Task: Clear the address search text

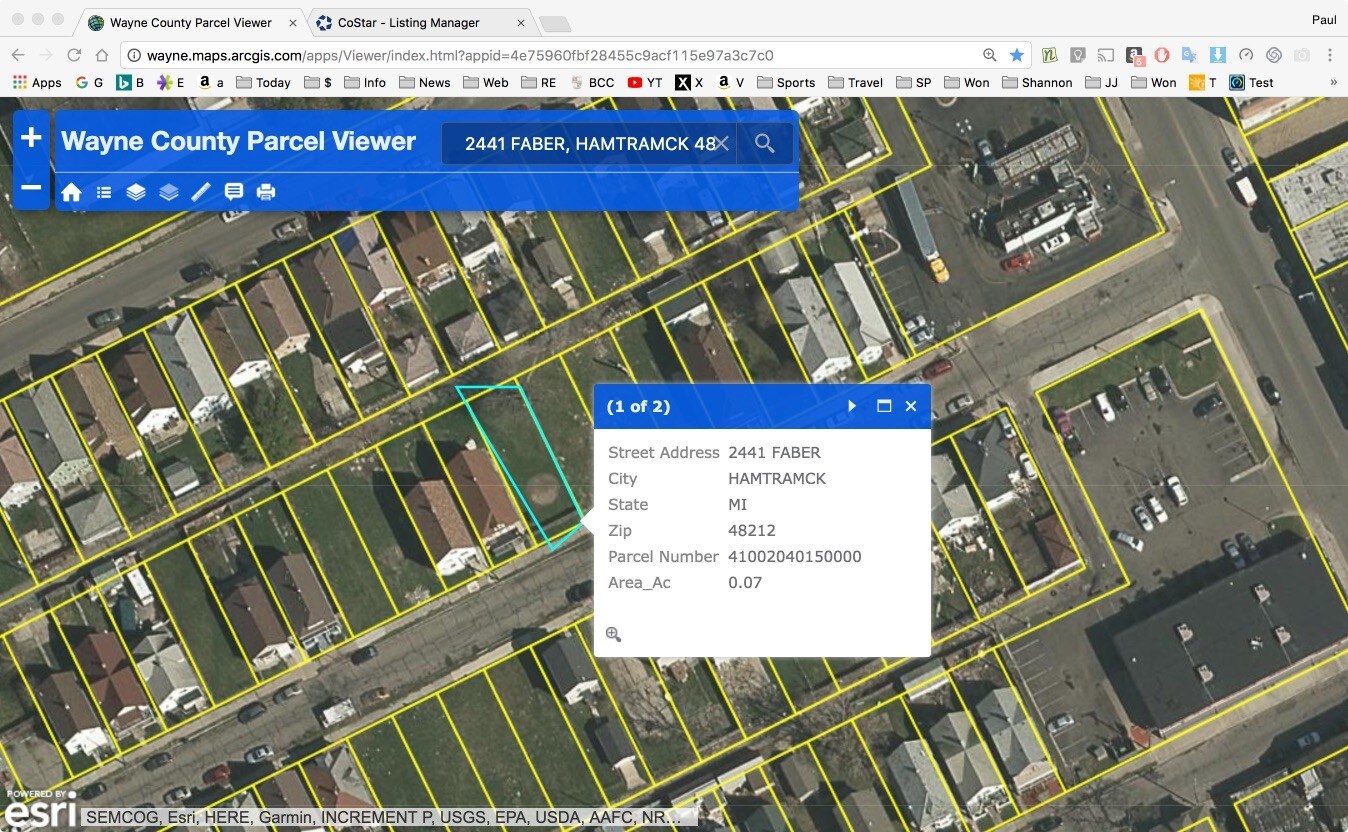Action: 721,144
